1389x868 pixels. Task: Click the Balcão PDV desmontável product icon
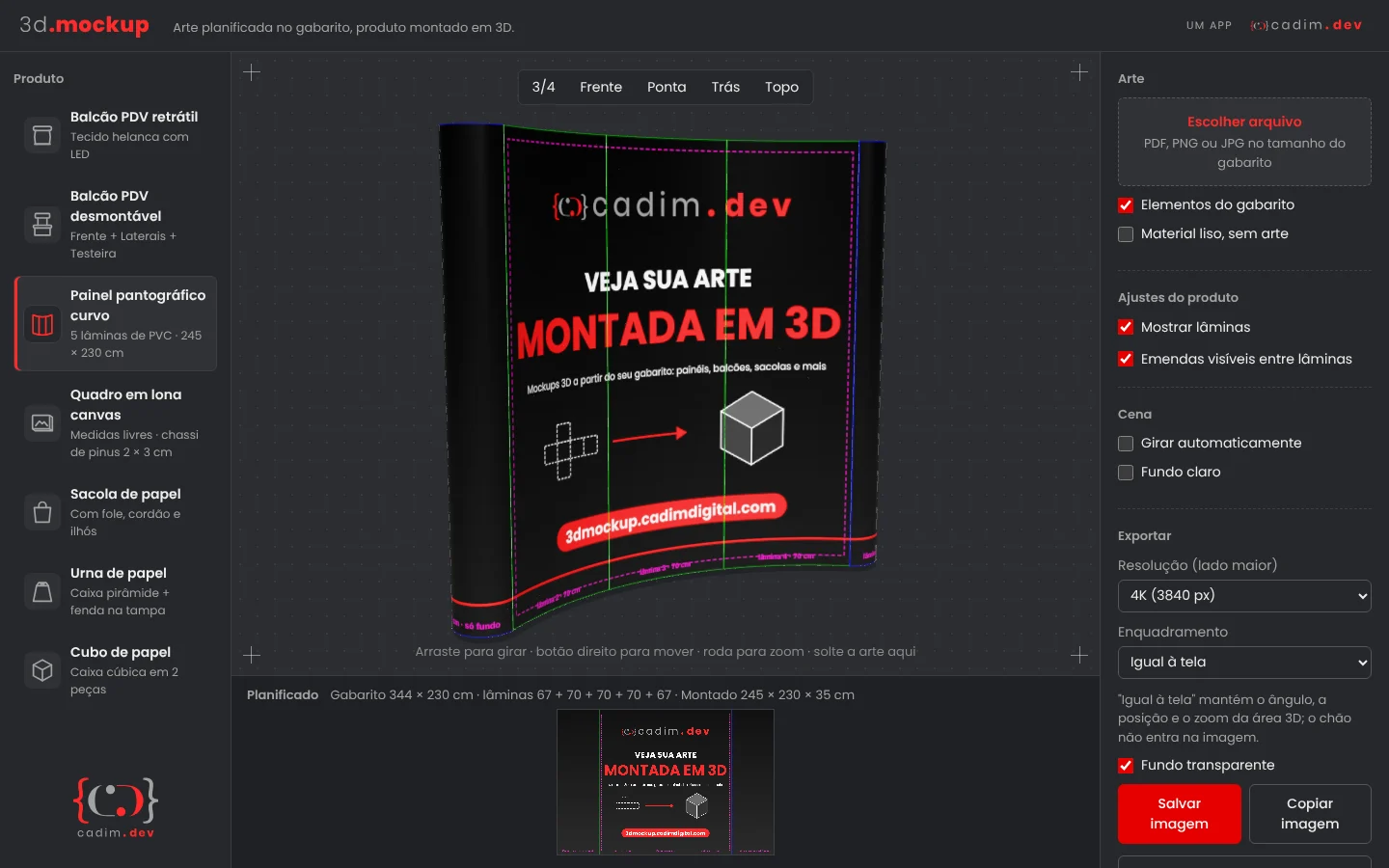(42, 224)
